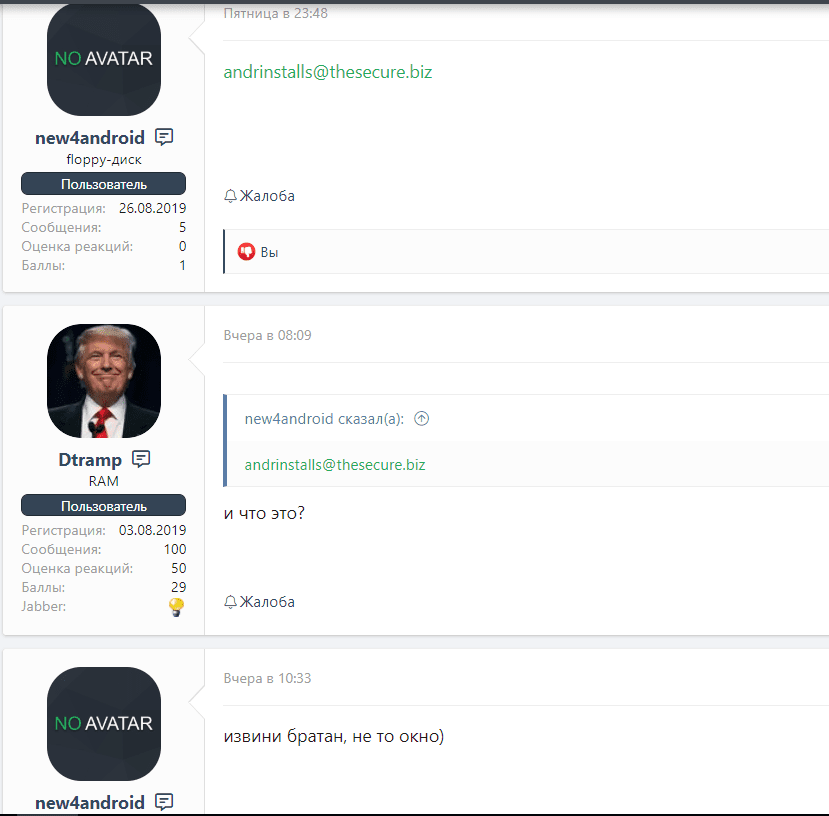Screen dimensions: 829x816
Task: Open Dtramp user profile name
Action: point(90,460)
